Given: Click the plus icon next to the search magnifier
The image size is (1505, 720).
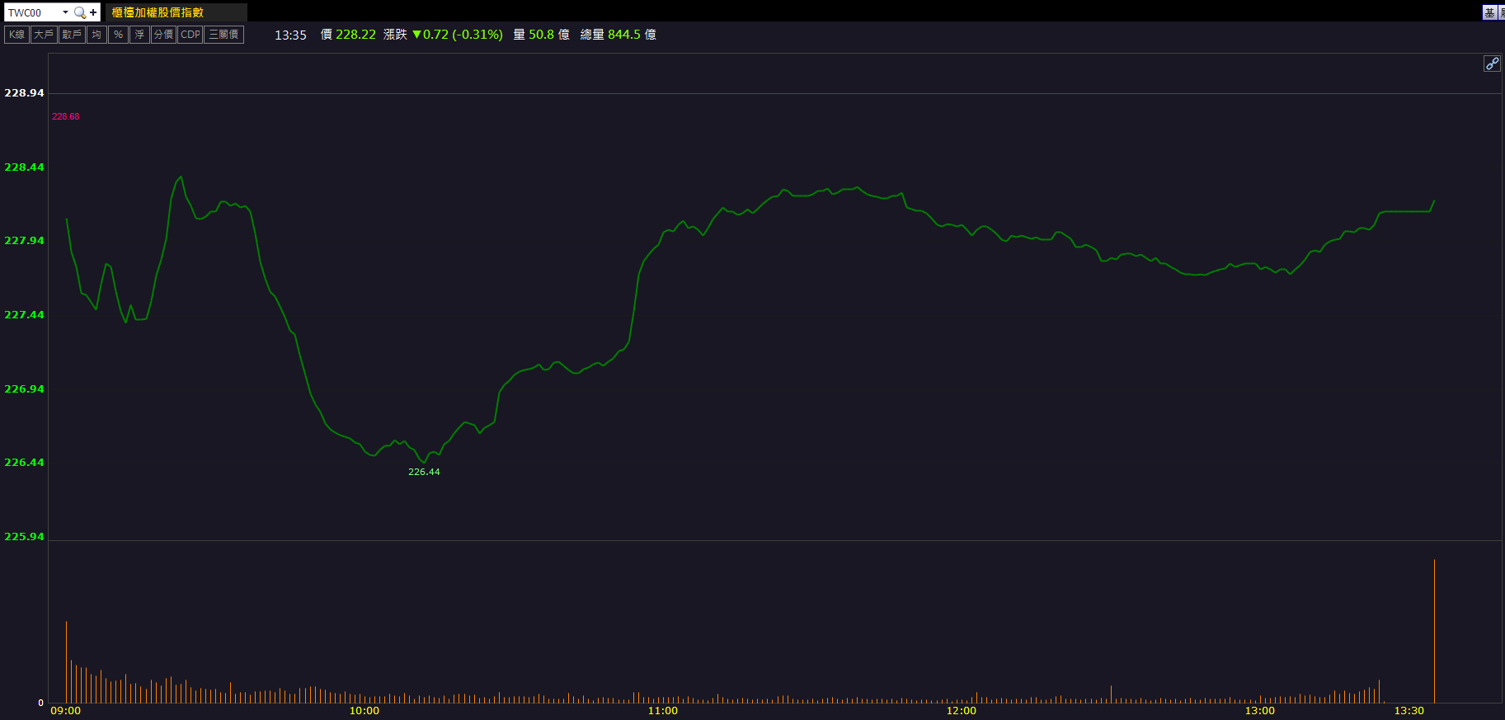Looking at the screenshot, I should pos(94,13).
